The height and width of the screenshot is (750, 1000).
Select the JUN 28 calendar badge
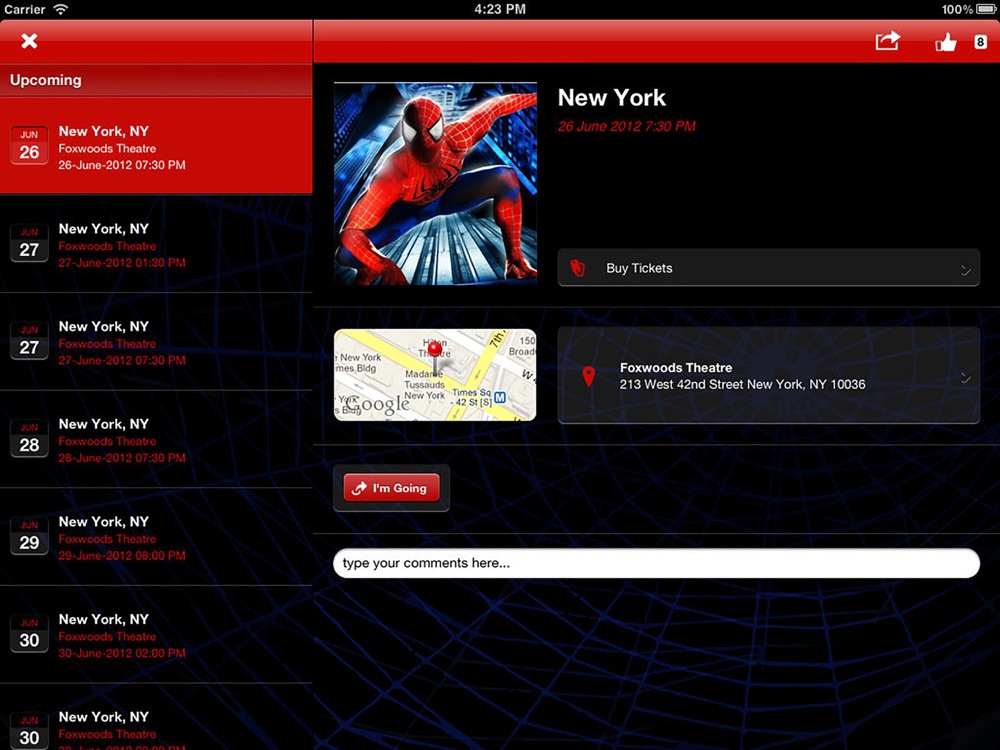[x=29, y=438]
